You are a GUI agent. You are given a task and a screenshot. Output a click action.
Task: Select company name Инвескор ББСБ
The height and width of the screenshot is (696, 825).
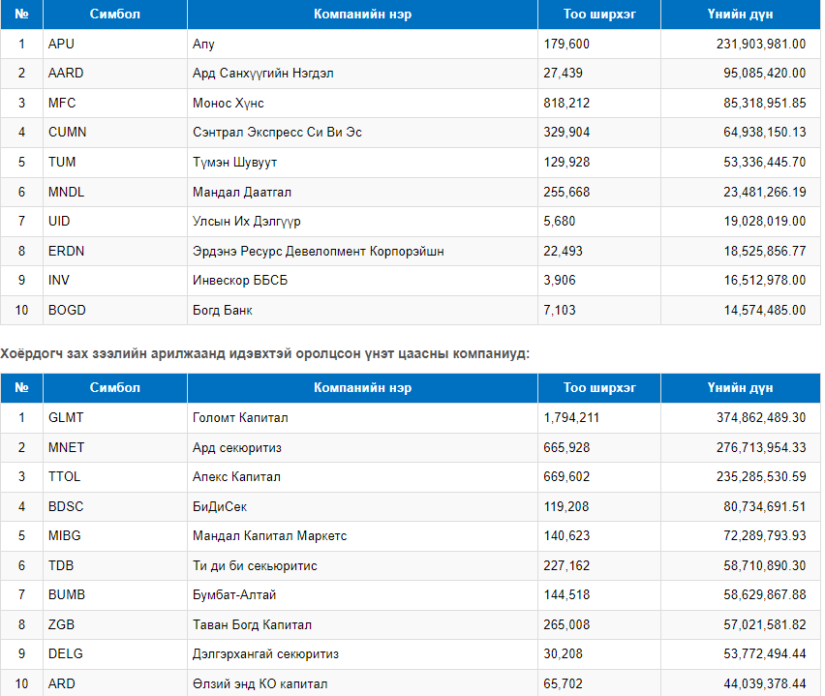(240, 280)
